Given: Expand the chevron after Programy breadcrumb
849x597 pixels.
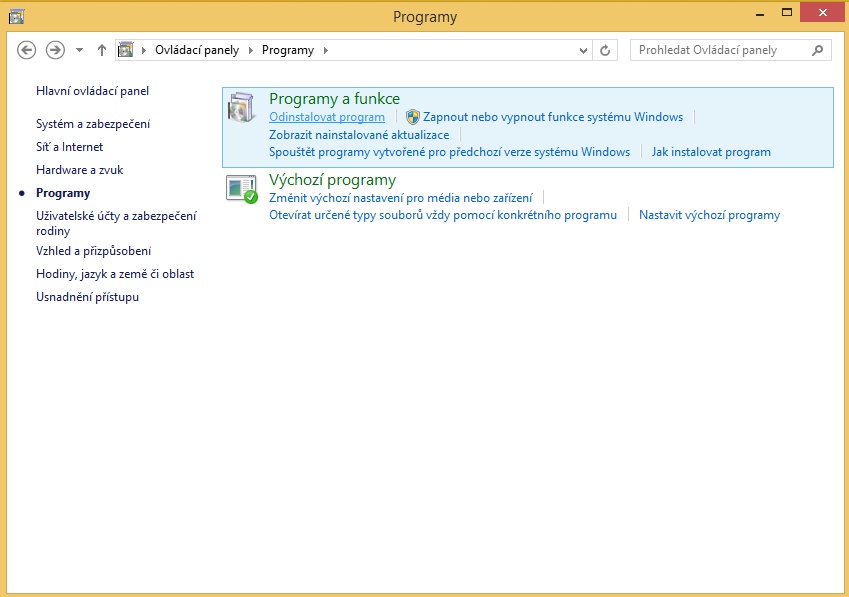Looking at the screenshot, I should [325, 50].
